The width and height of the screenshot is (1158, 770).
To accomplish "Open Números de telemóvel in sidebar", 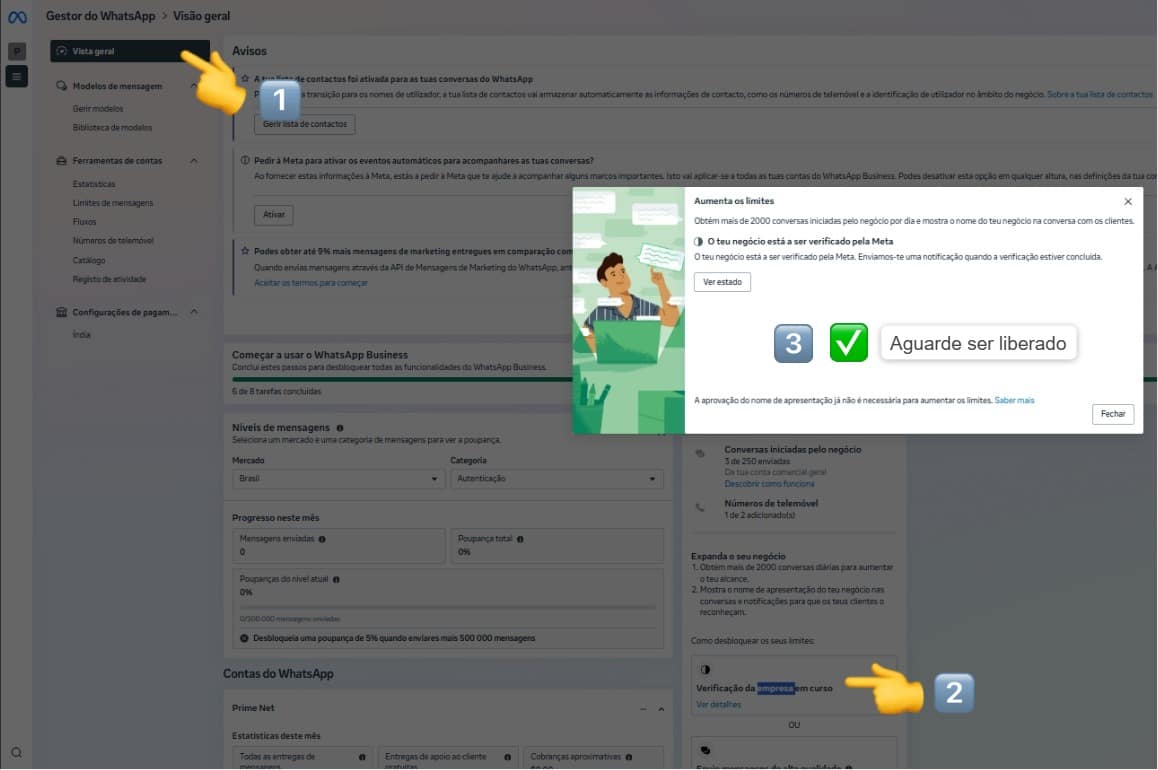I will pyautogui.click(x=113, y=241).
